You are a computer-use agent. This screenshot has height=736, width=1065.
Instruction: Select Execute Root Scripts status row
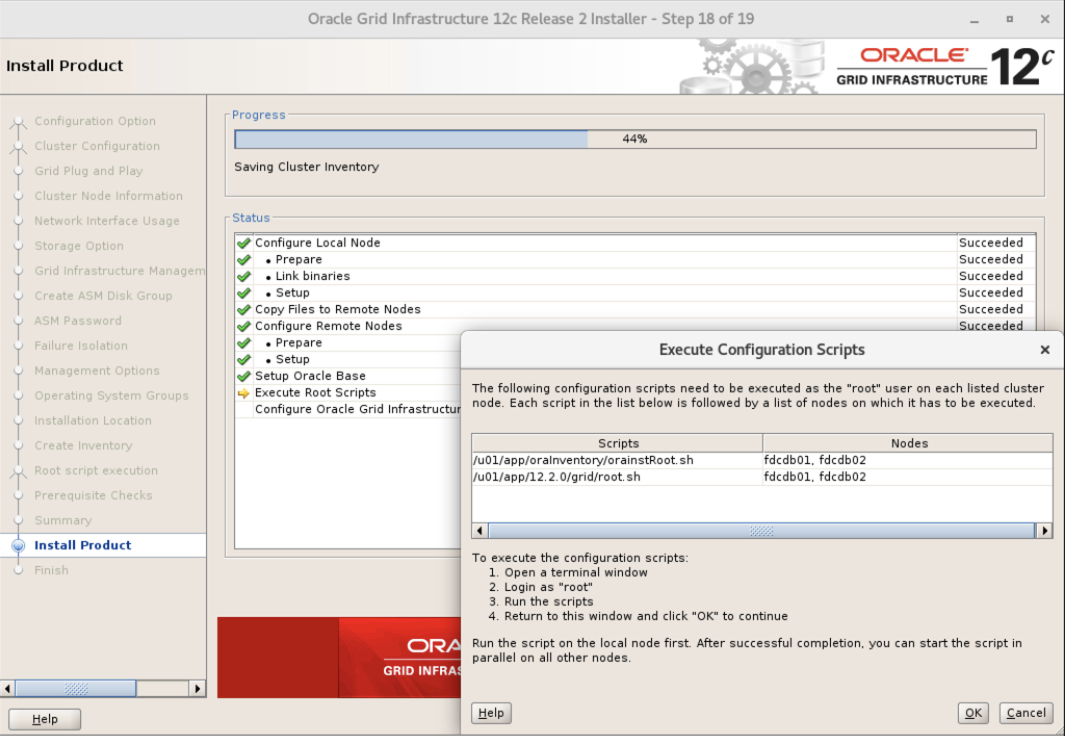tap(348, 392)
